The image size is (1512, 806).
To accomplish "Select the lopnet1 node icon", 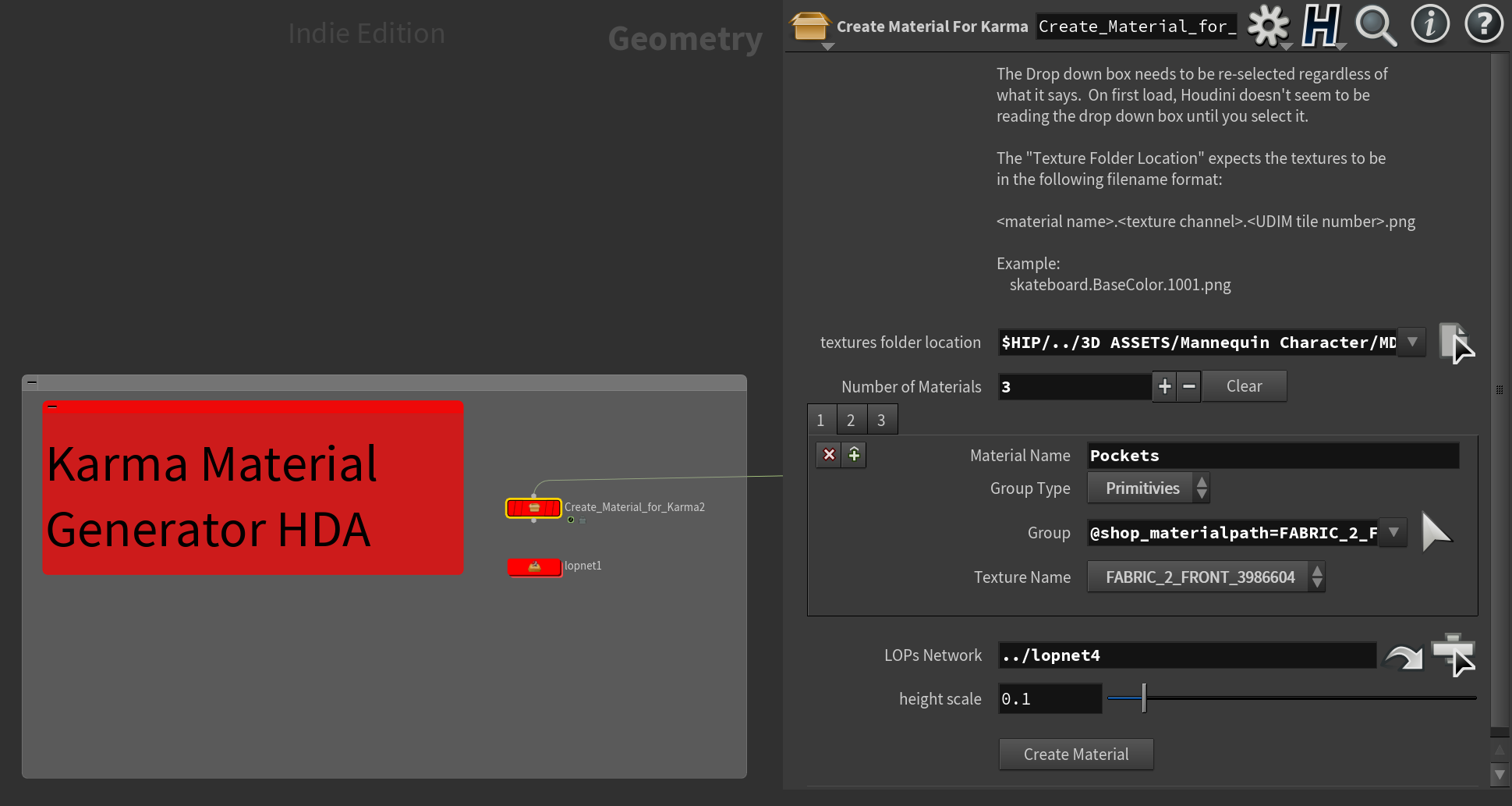I will click(x=534, y=567).
